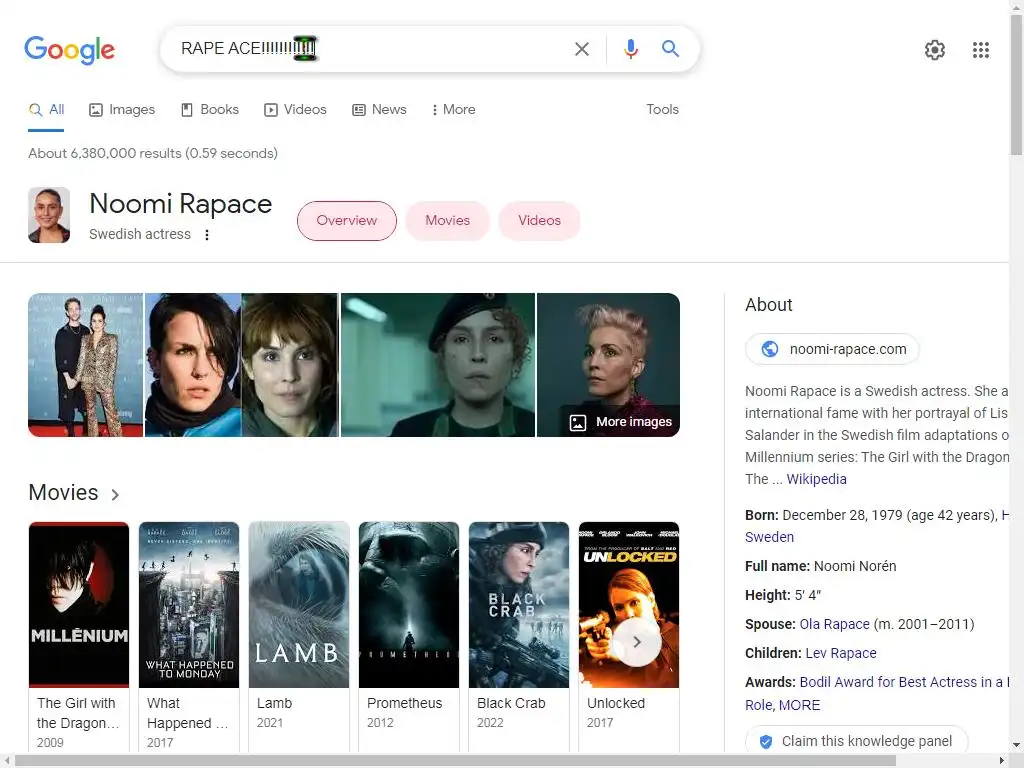Open the Prometheus 2012 movie card
Screen dimensions: 1024x768
pos(409,636)
